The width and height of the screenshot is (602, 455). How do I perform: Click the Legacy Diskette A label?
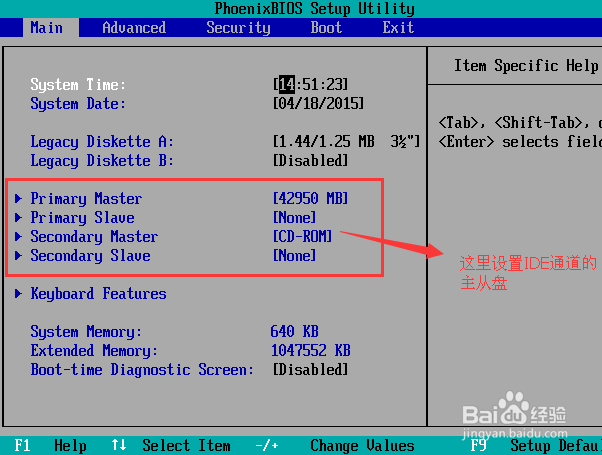[x=102, y=142]
